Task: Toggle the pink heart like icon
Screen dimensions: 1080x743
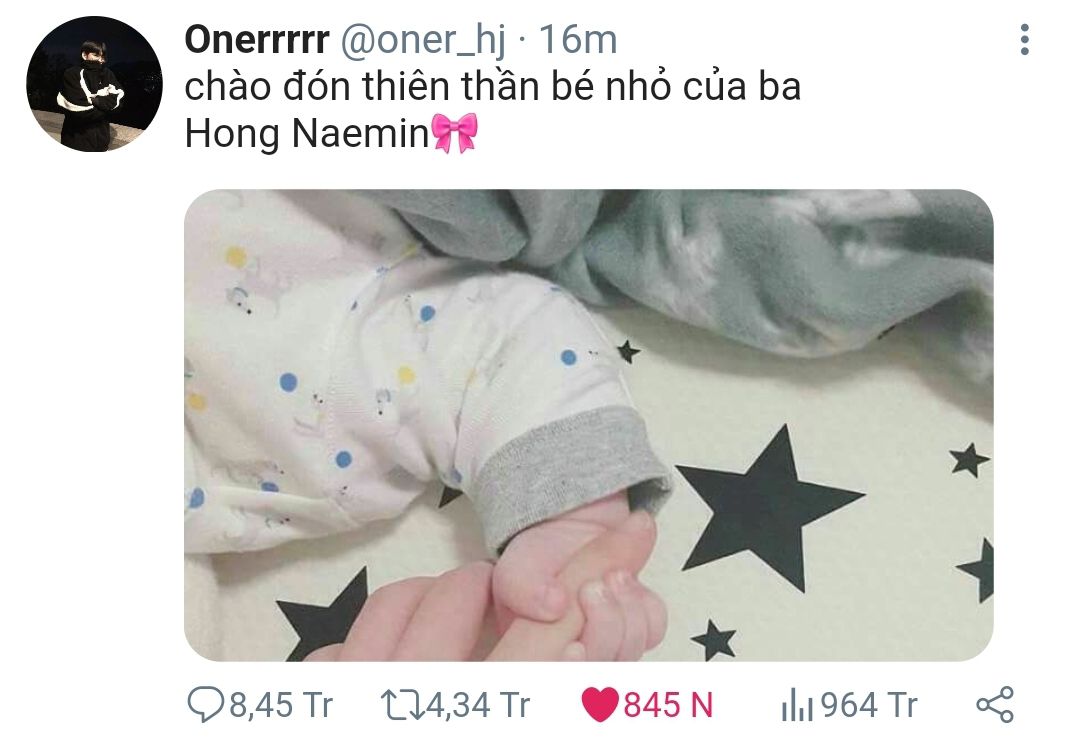Action: point(600,705)
